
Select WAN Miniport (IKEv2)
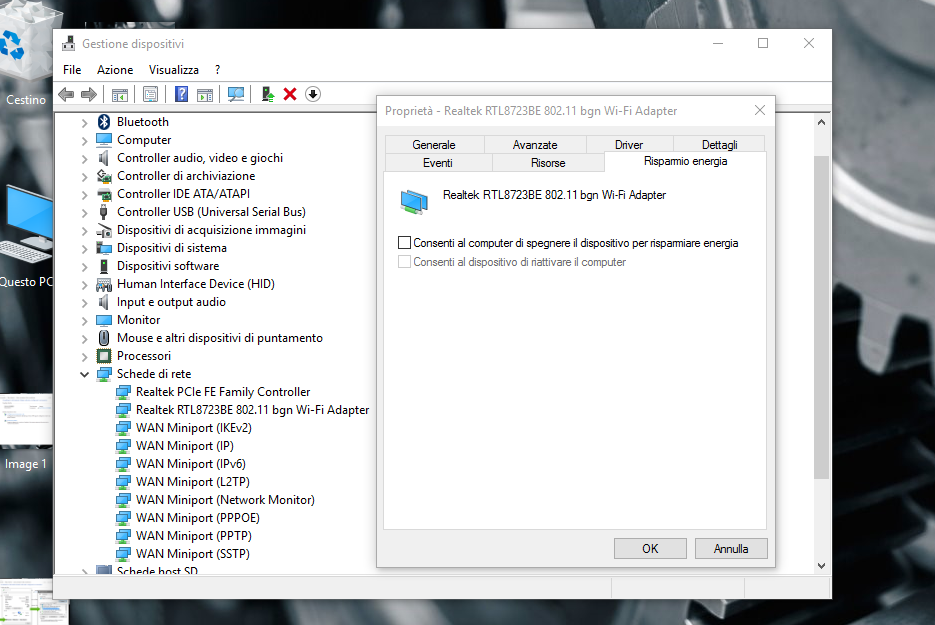194,428
